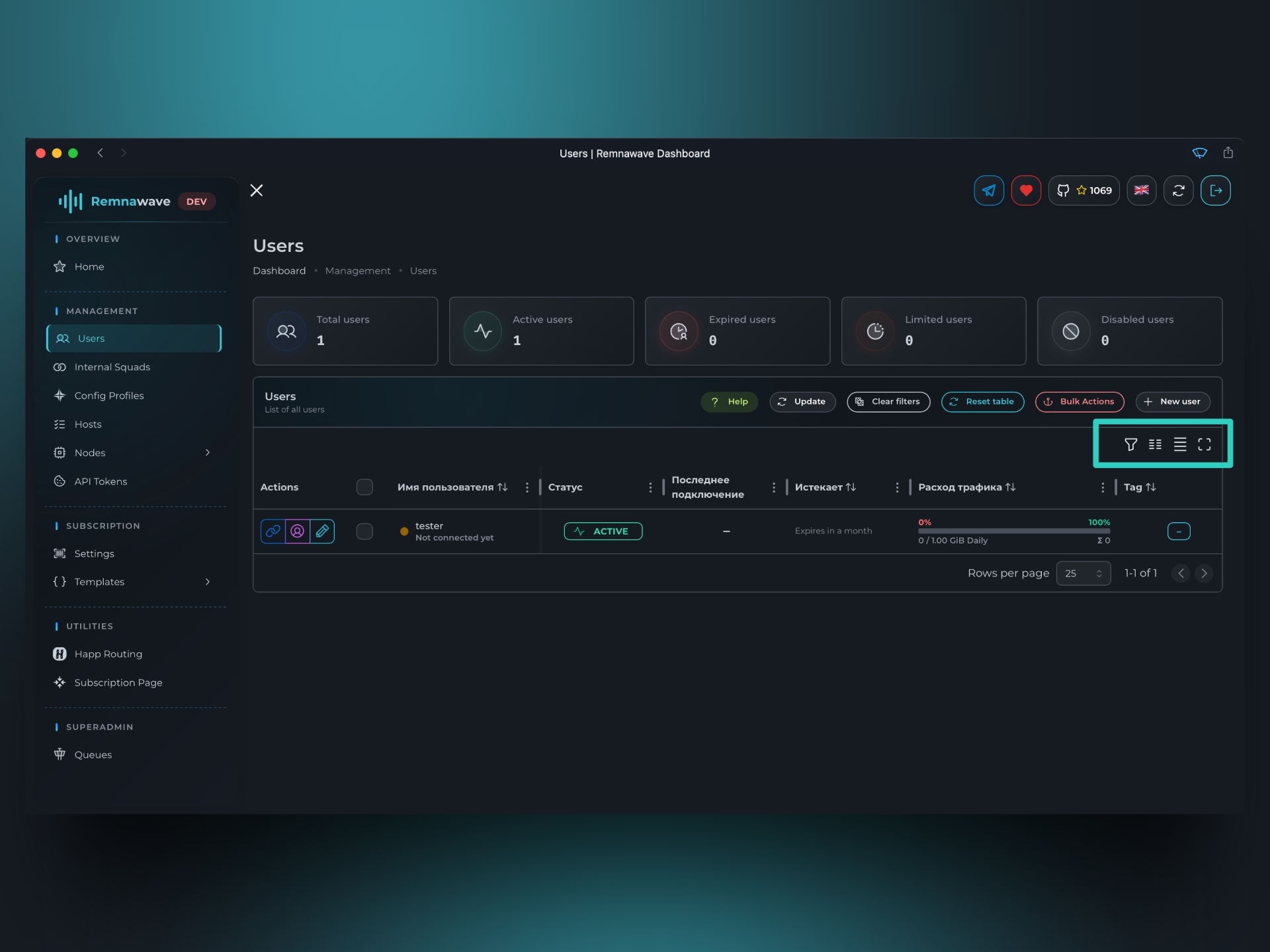Click the red heart support icon
The image size is (1270, 952).
pos(1025,190)
